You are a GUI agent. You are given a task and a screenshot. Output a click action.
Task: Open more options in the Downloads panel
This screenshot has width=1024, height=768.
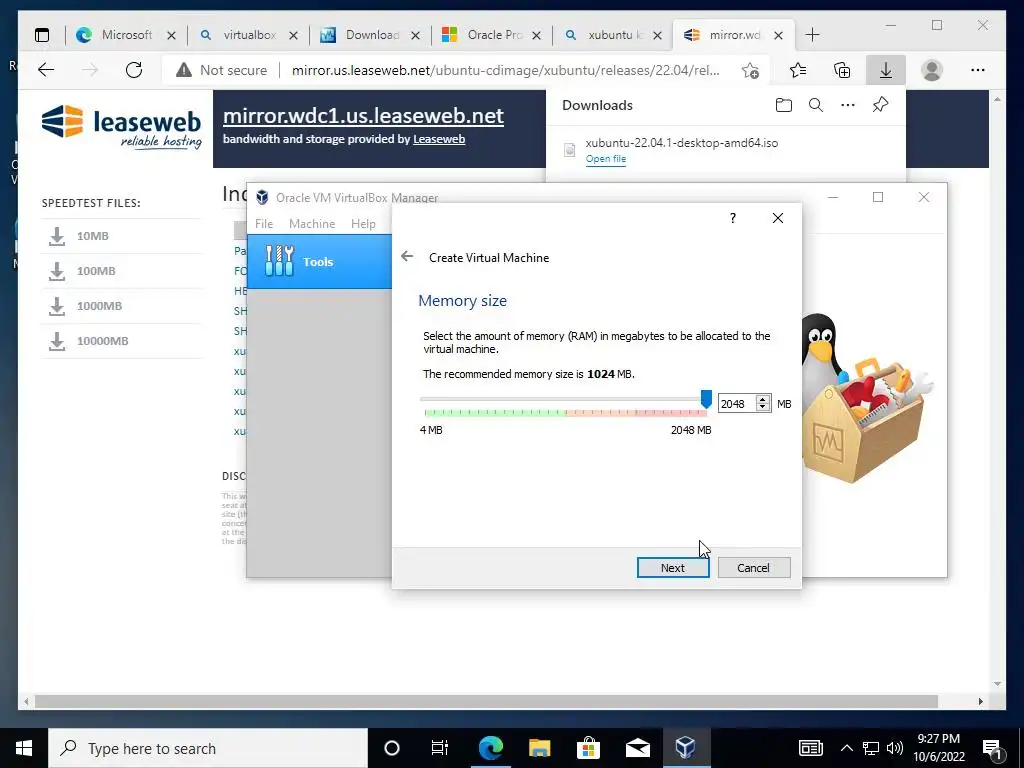coord(848,105)
